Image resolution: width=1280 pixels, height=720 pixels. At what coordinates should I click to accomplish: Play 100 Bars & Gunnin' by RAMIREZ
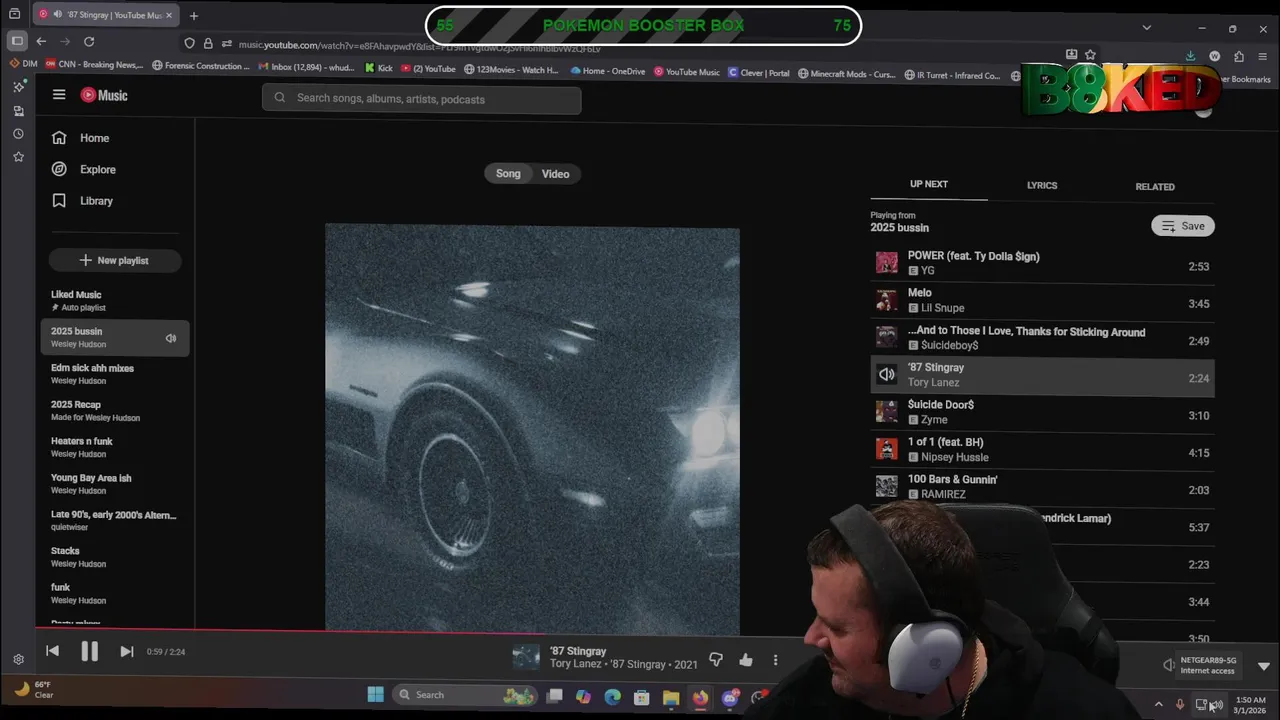(1042, 487)
